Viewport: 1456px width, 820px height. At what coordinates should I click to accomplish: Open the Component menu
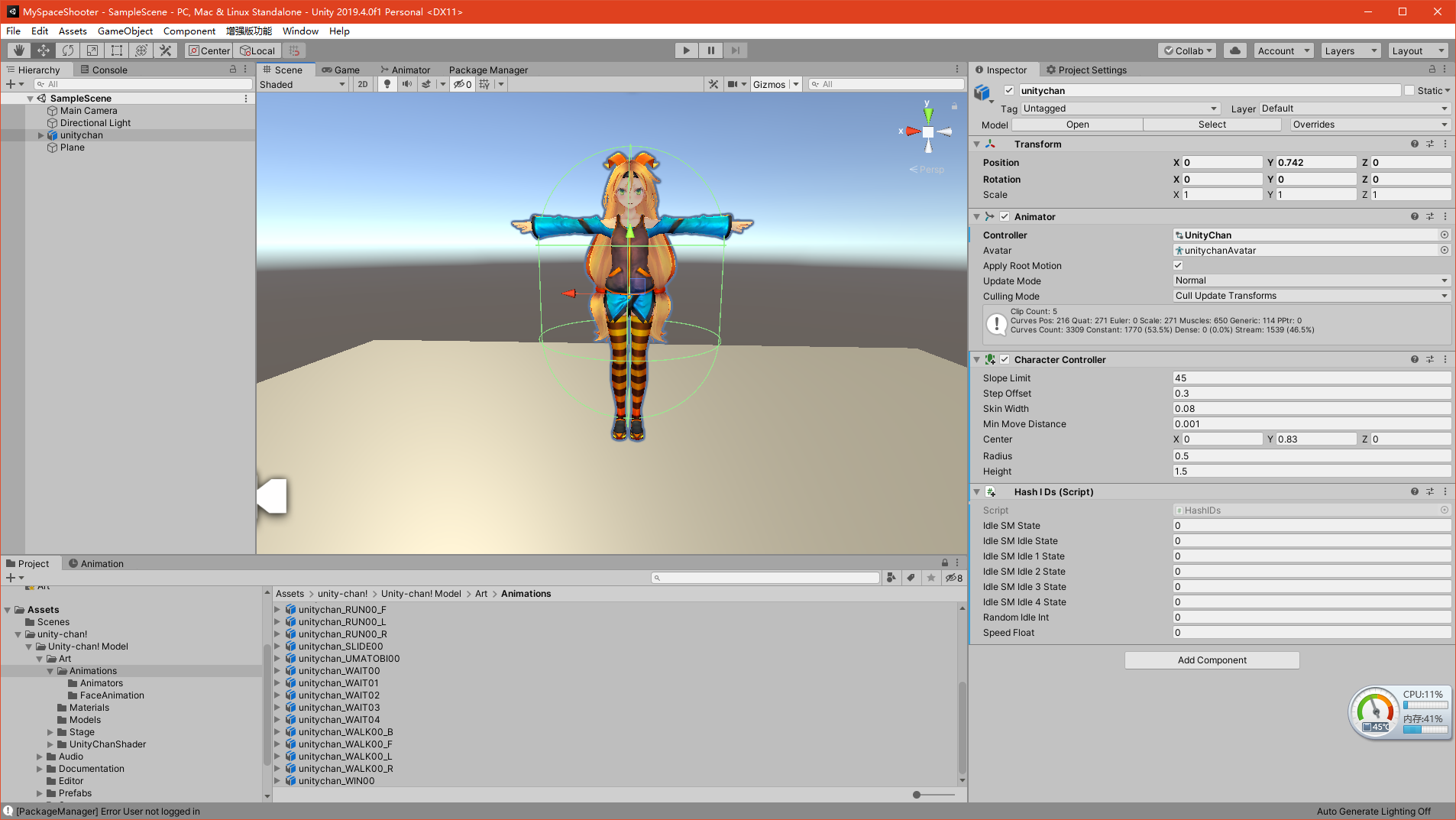(x=189, y=31)
